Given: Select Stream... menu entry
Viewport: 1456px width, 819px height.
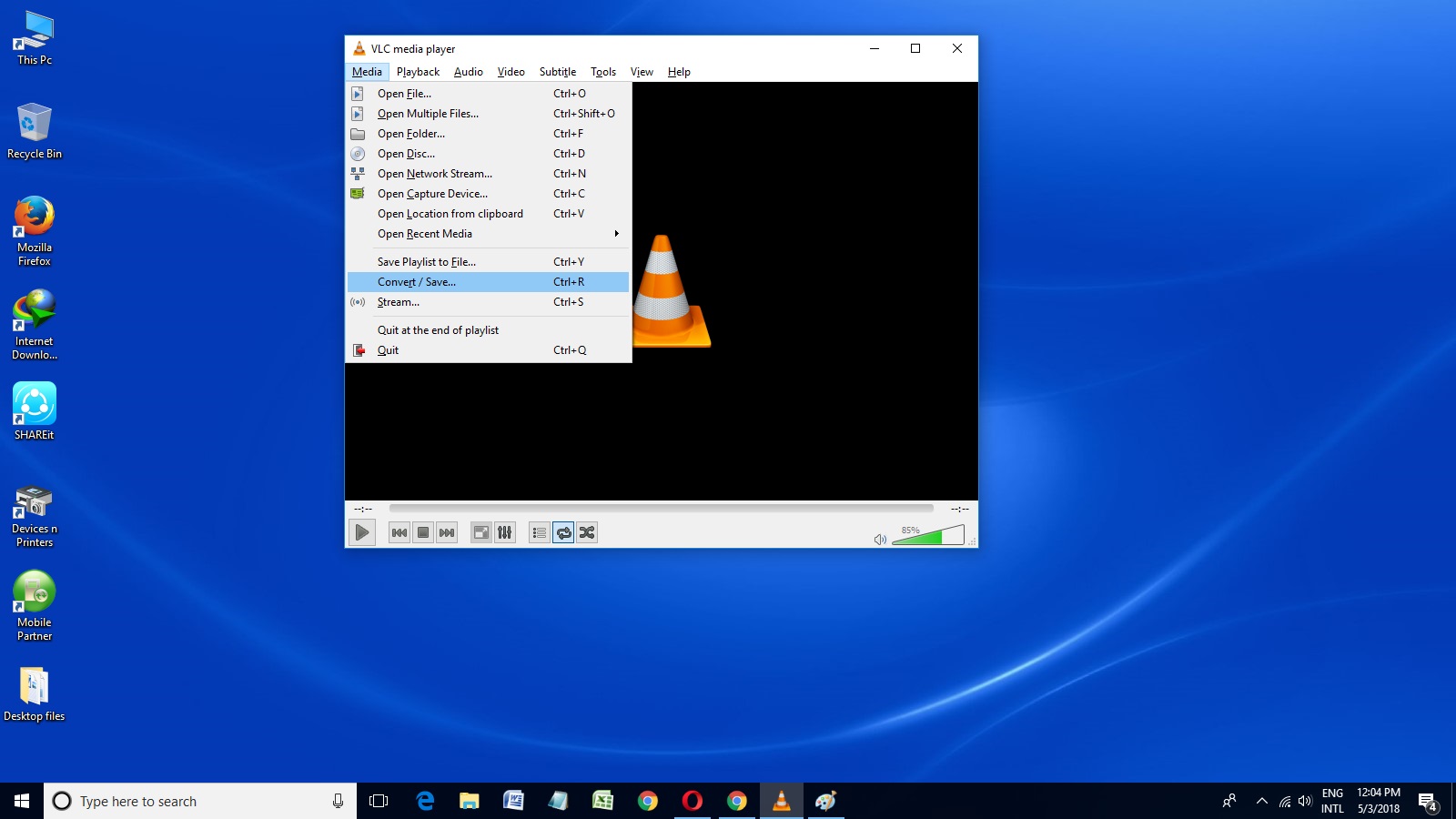Looking at the screenshot, I should tap(489, 302).
